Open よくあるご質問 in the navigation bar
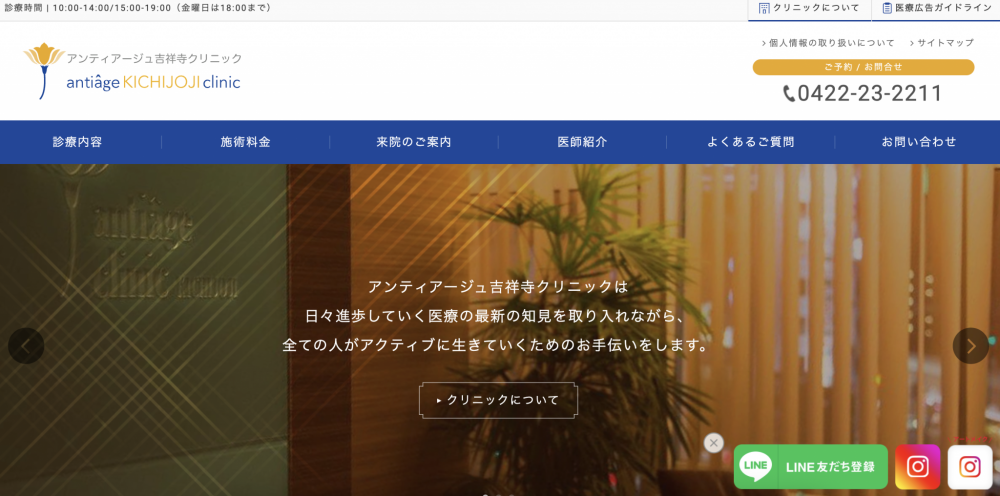The width and height of the screenshot is (1000, 496). pyautogui.click(x=750, y=142)
